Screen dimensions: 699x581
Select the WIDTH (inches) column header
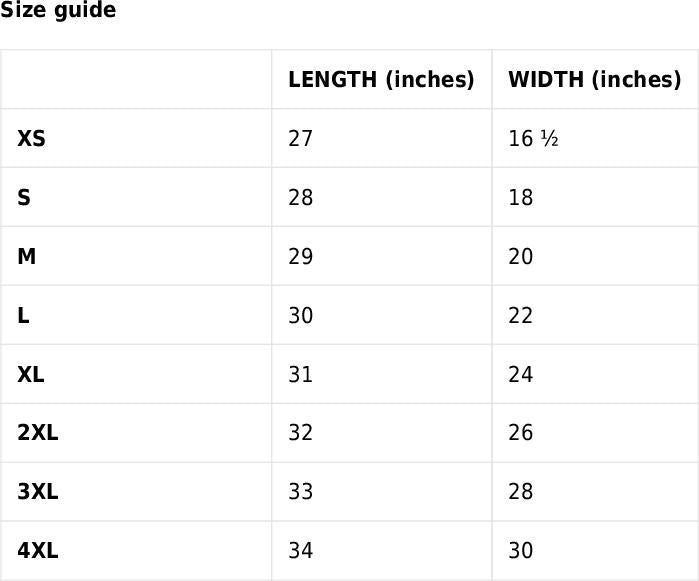pyautogui.click(x=594, y=80)
